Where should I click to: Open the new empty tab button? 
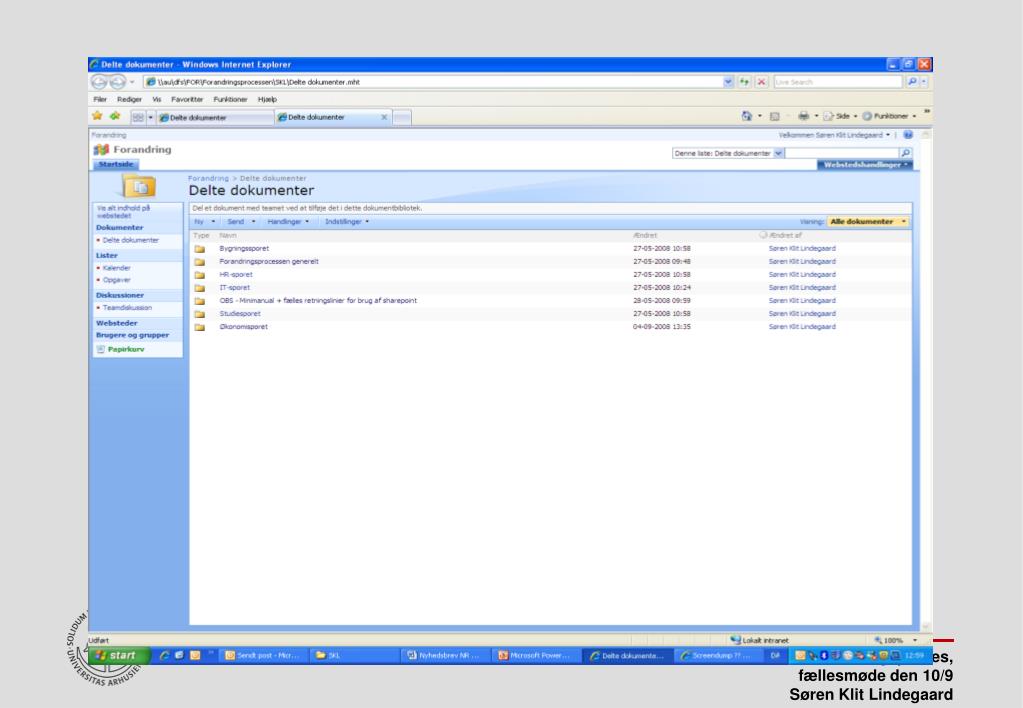402,117
